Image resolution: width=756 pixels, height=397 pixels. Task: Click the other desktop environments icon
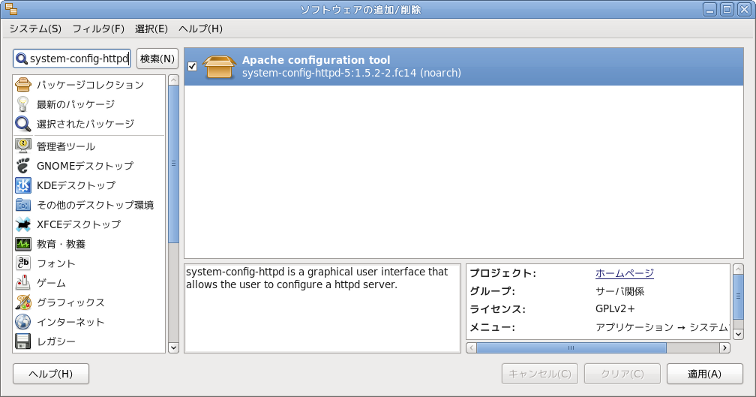point(23,205)
